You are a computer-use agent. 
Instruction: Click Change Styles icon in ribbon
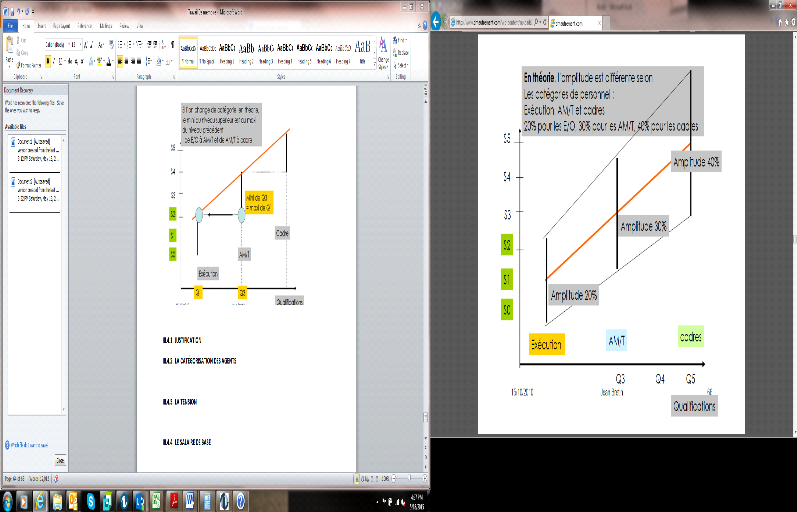tap(383, 45)
